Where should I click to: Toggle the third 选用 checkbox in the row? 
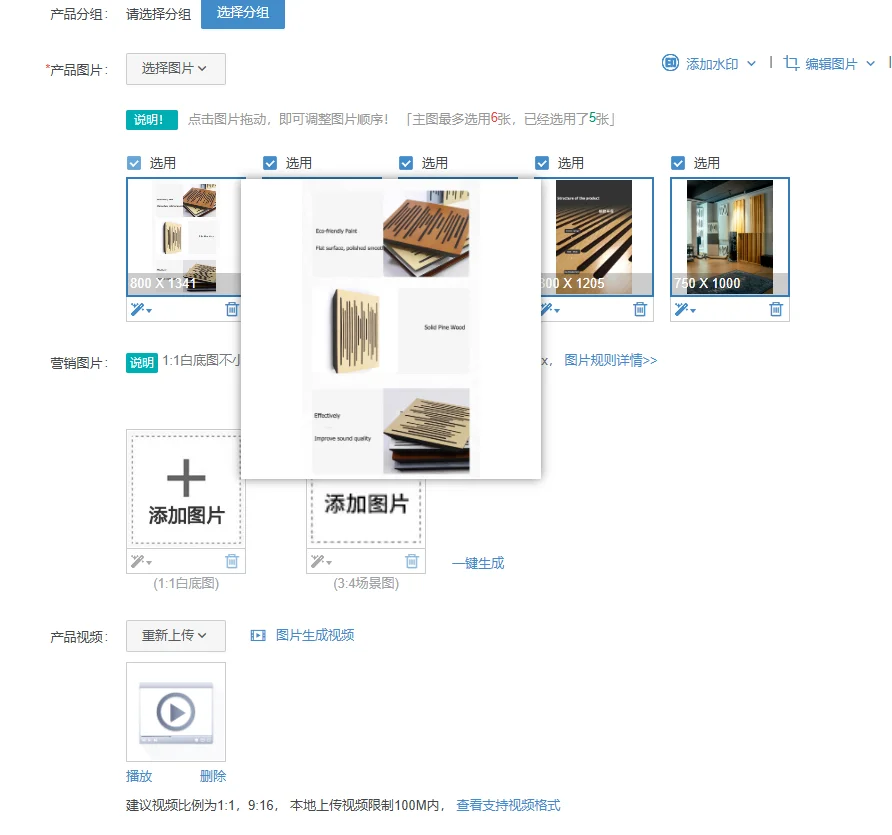pyautogui.click(x=406, y=163)
